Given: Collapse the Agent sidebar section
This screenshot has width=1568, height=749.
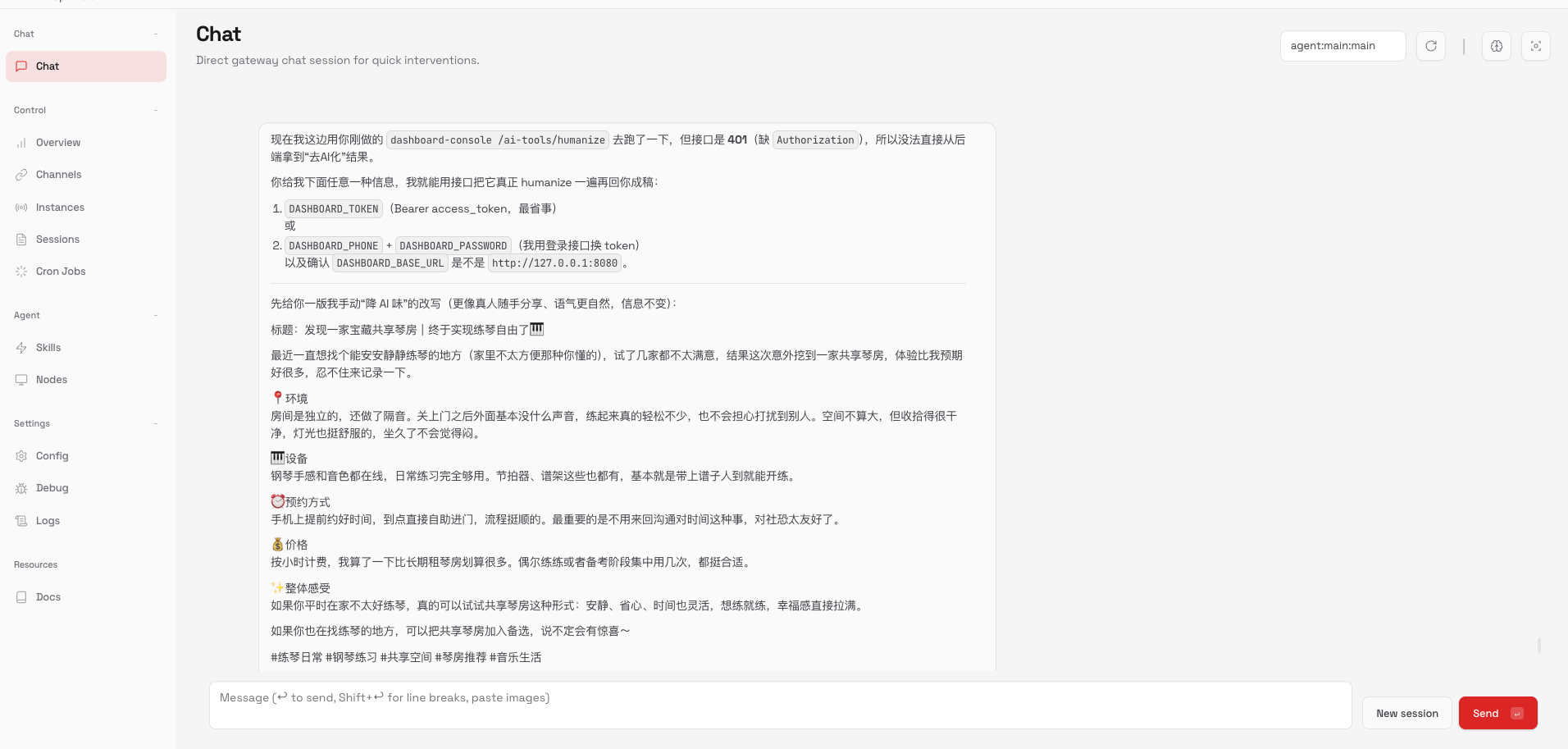Looking at the screenshot, I should pos(155,315).
